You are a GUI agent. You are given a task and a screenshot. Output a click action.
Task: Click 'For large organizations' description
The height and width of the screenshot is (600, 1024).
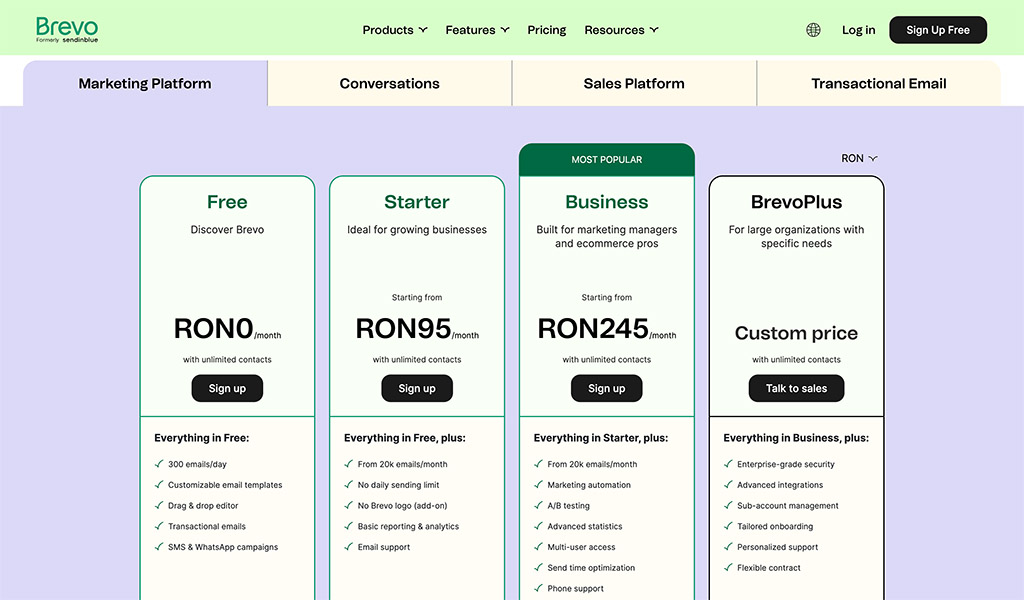pyautogui.click(x=796, y=236)
